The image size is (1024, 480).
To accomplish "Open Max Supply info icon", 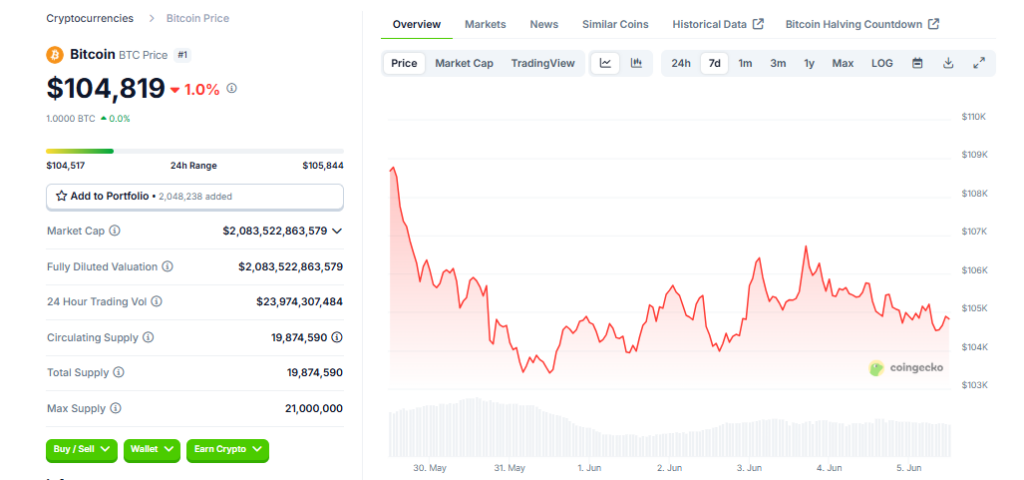I will (116, 408).
